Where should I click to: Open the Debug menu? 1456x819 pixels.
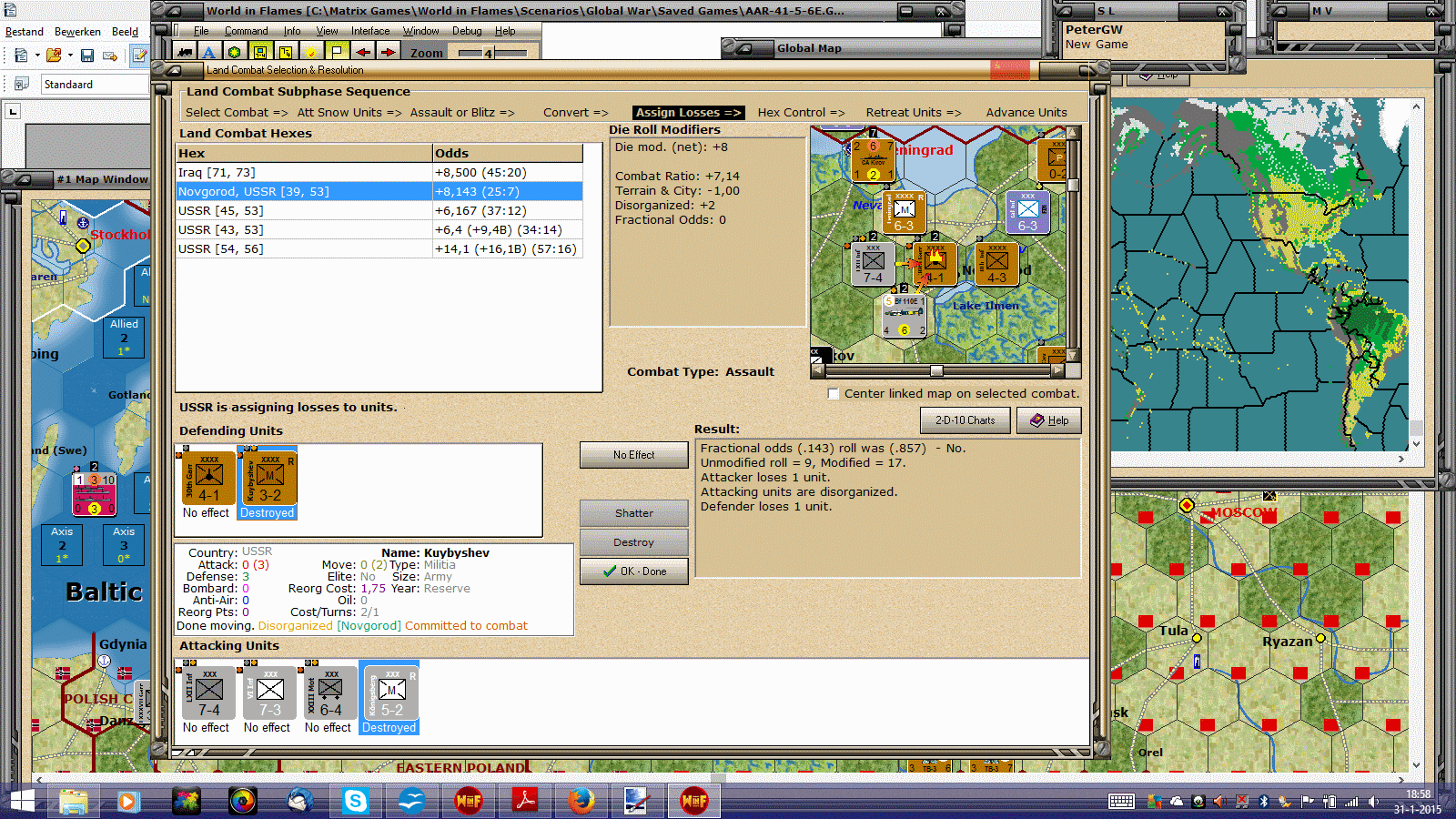467,31
